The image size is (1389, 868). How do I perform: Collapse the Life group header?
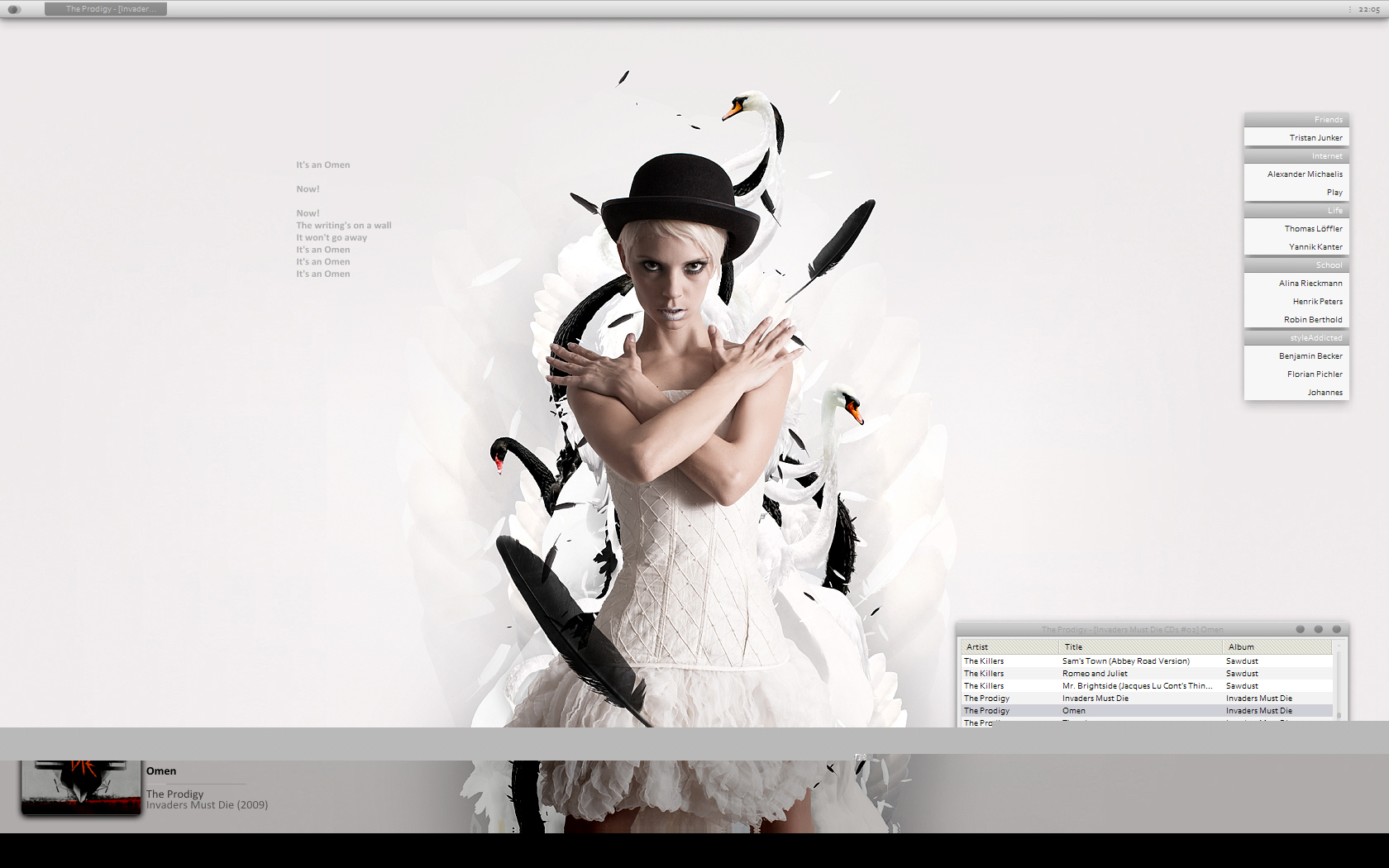(1296, 211)
